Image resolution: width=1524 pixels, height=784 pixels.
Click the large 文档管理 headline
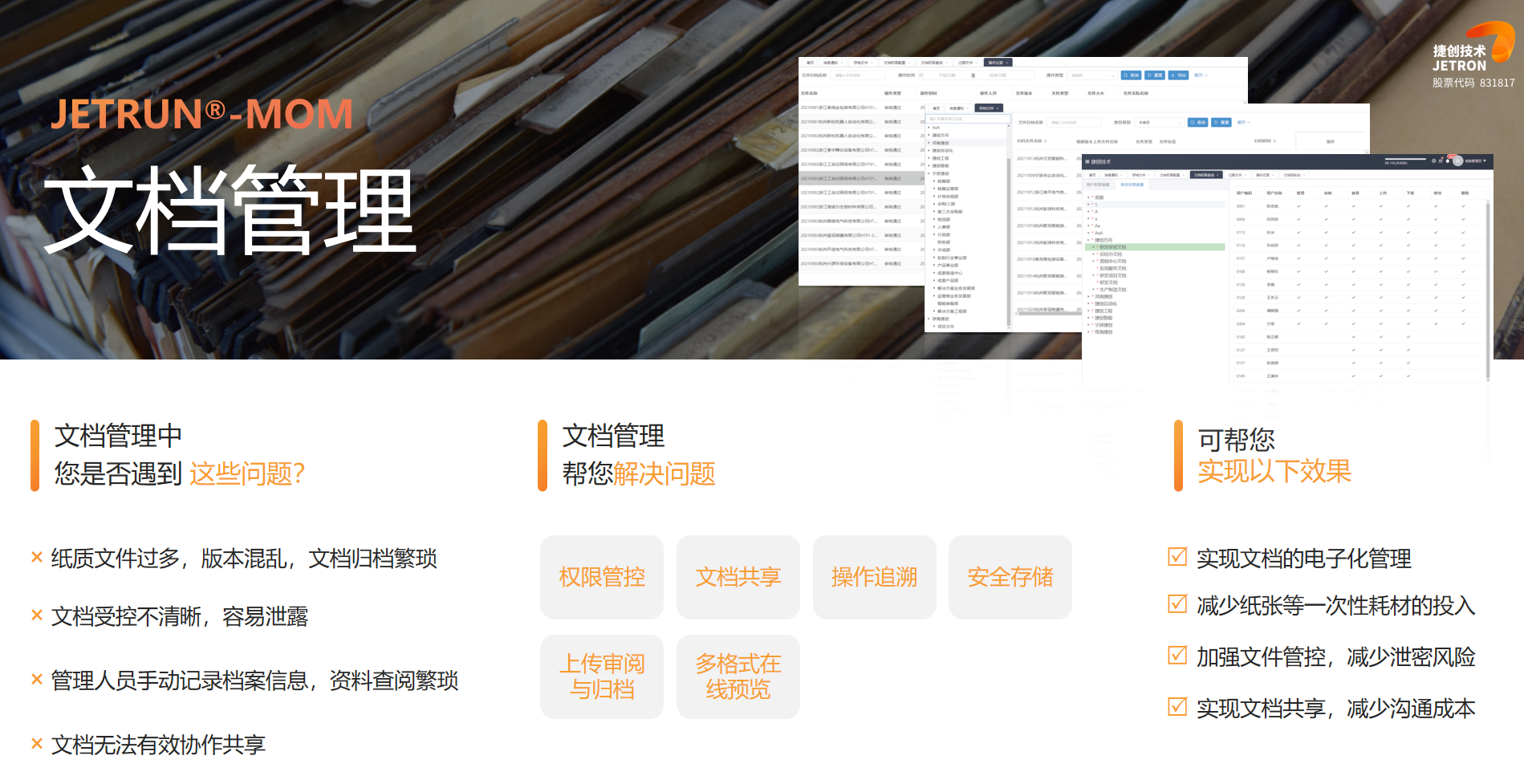(230, 210)
